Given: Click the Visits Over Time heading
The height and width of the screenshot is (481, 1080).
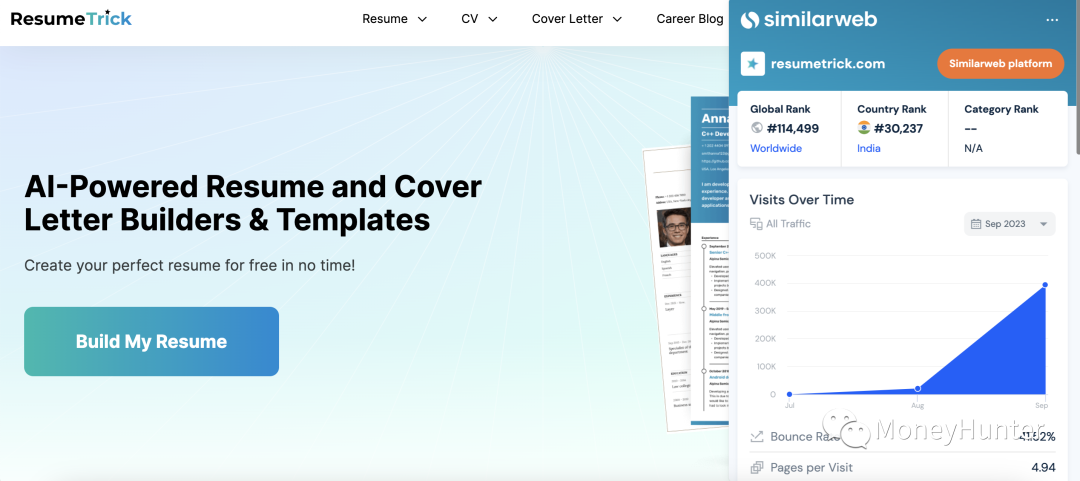Looking at the screenshot, I should (802, 200).
